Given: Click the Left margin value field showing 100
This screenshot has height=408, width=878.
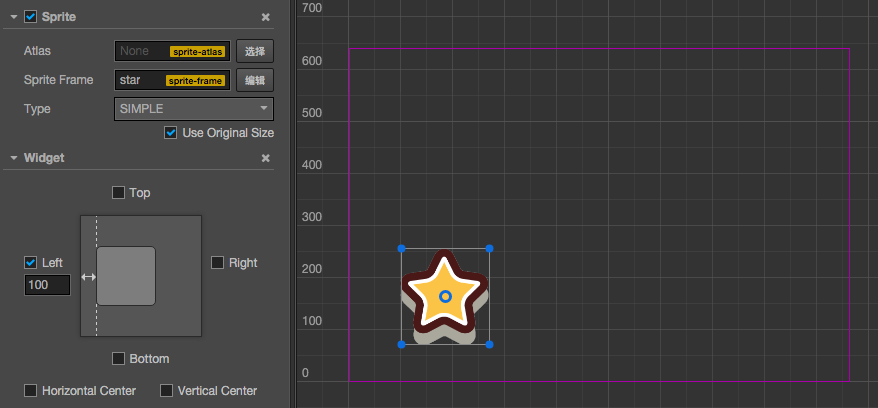Looking at the screenshot, I should 48,285.
